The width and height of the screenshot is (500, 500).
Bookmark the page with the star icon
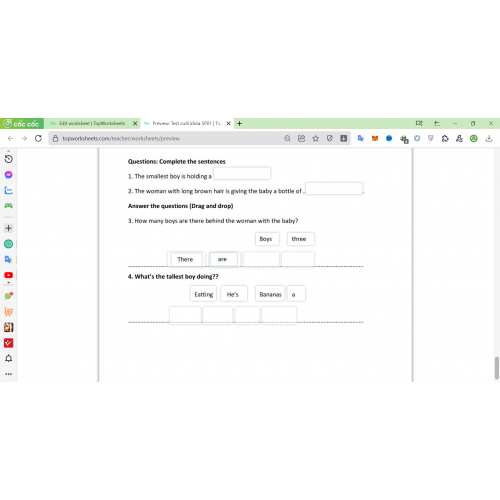click(315, 138)
